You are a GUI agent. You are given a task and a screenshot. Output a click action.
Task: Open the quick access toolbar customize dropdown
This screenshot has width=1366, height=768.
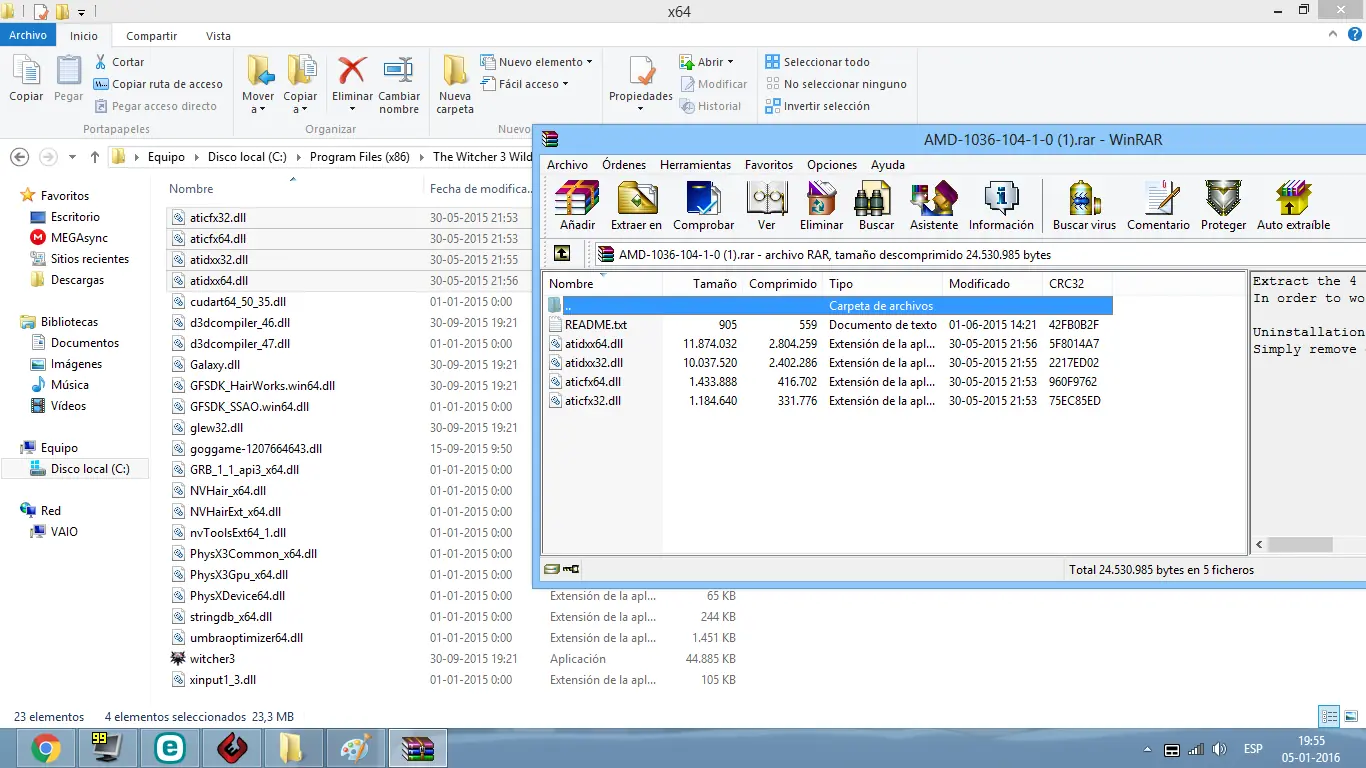pyautogui.click(x=82, y=12)
